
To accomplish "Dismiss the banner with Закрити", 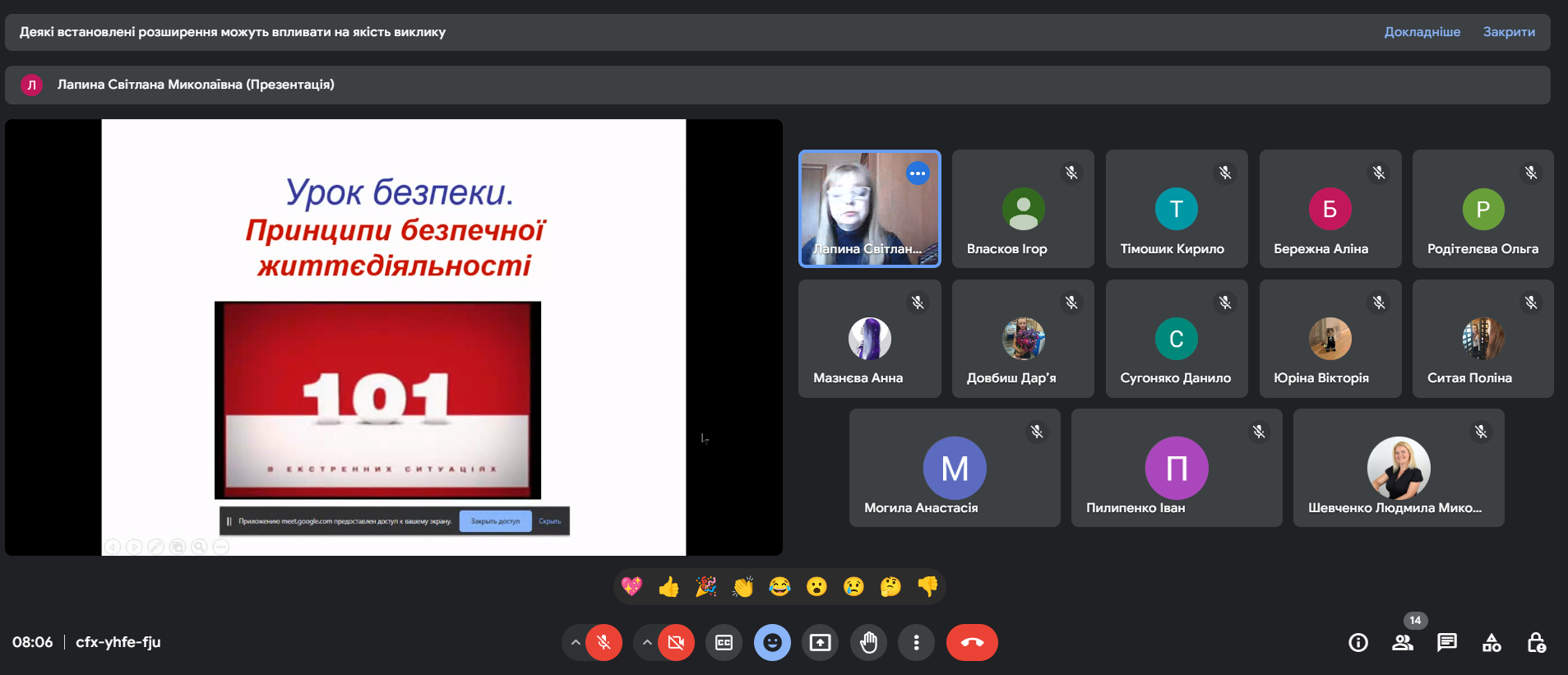I will tap(1509, 32).
